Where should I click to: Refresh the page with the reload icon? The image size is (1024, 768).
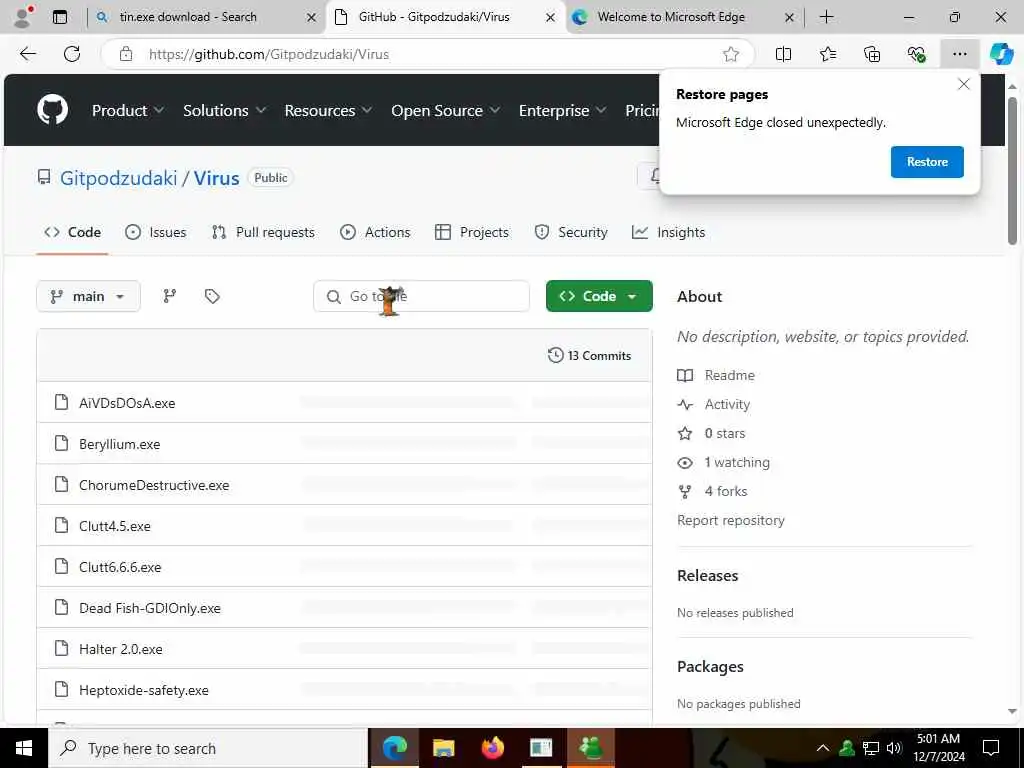[72, 54]
